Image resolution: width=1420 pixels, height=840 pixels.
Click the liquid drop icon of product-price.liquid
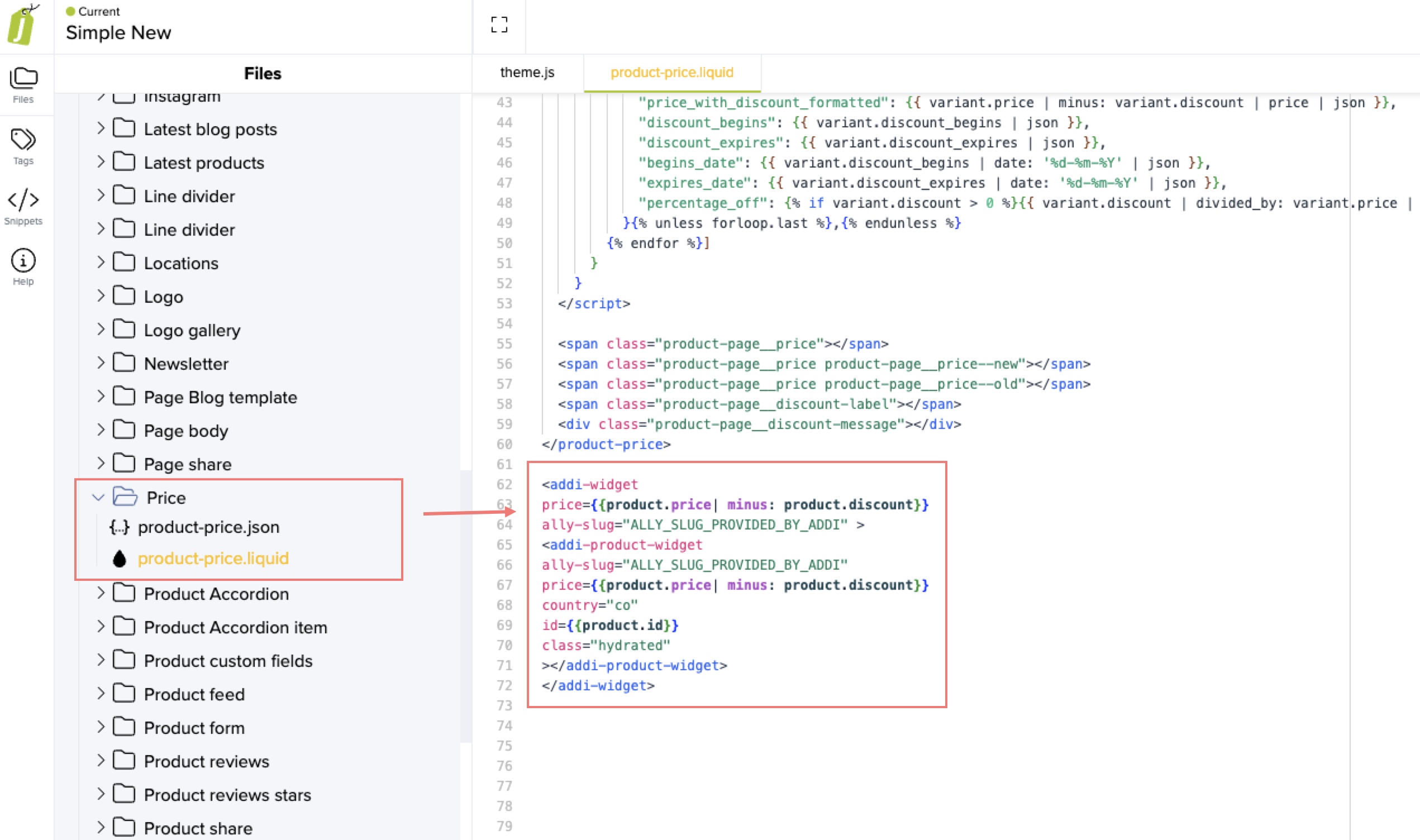(119, 559)
